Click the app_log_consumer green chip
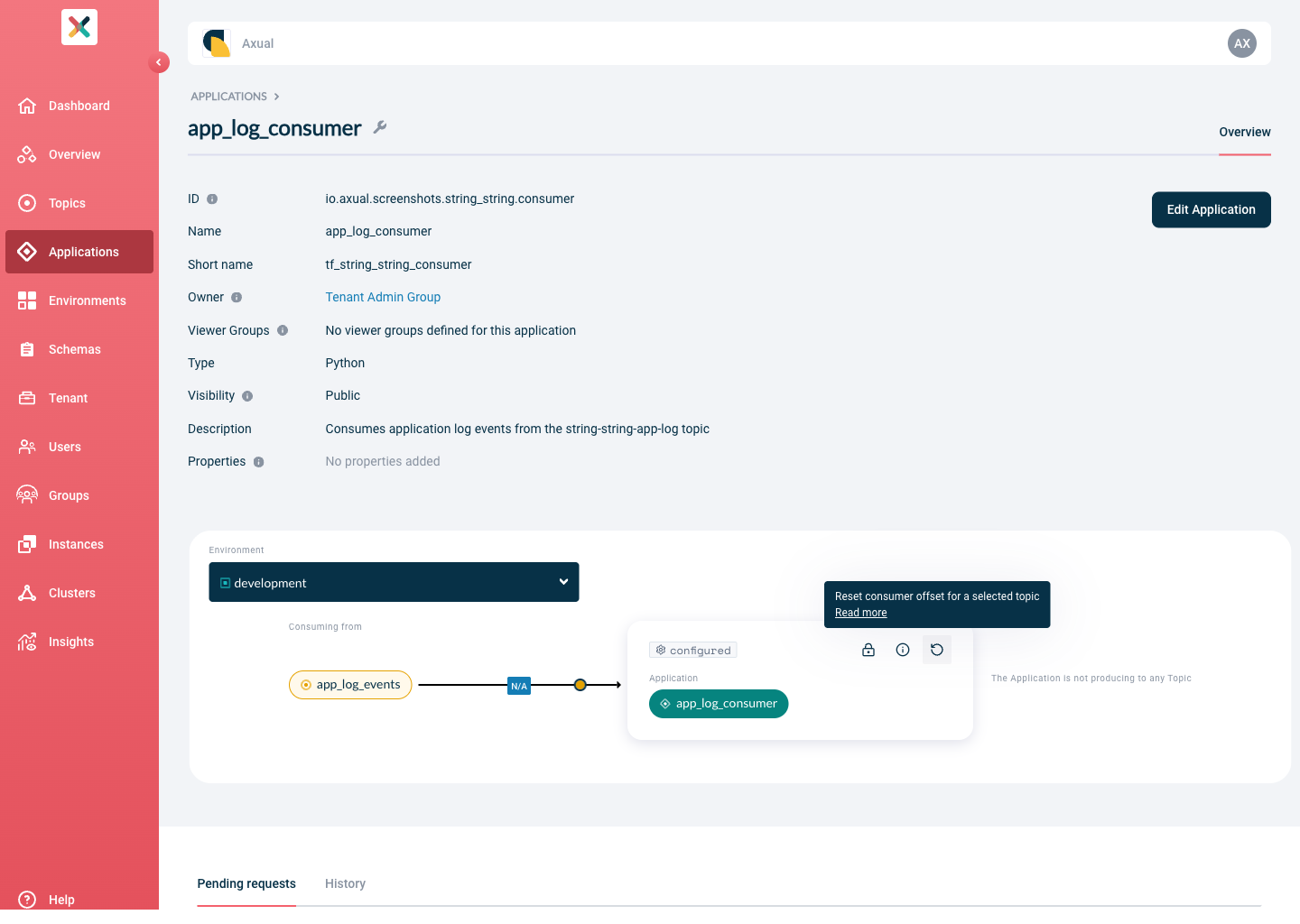Image resolution: width=1300 pixels, height=924 pixels. coord(719,704)
